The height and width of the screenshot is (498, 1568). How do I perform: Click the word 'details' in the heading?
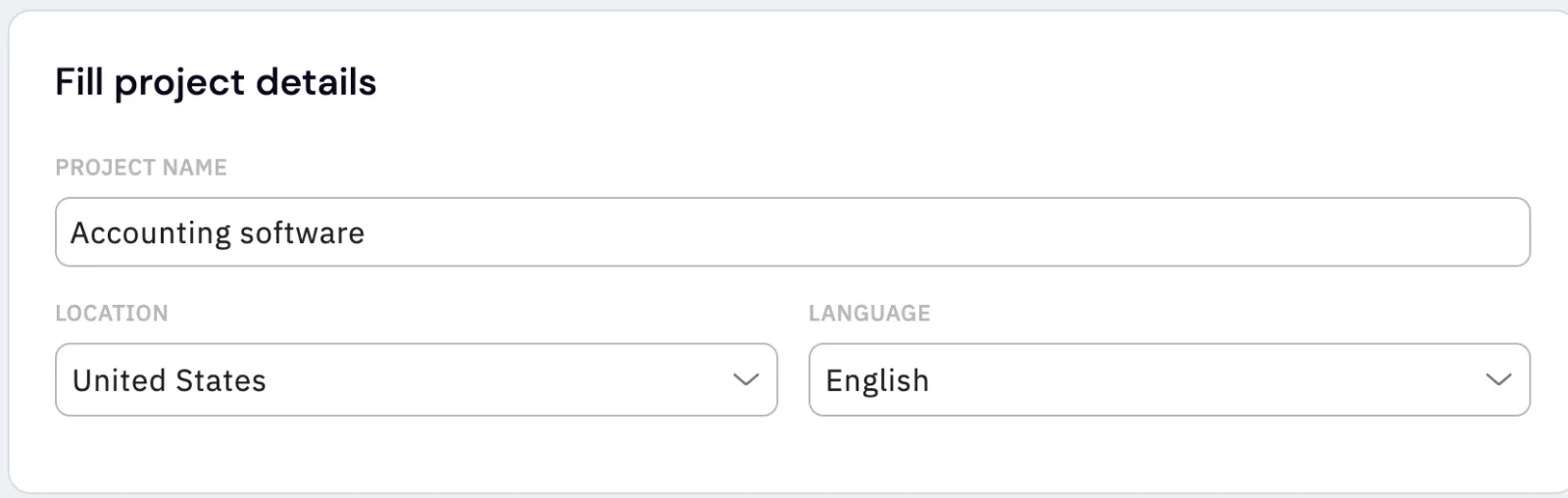tap(317, 82)
